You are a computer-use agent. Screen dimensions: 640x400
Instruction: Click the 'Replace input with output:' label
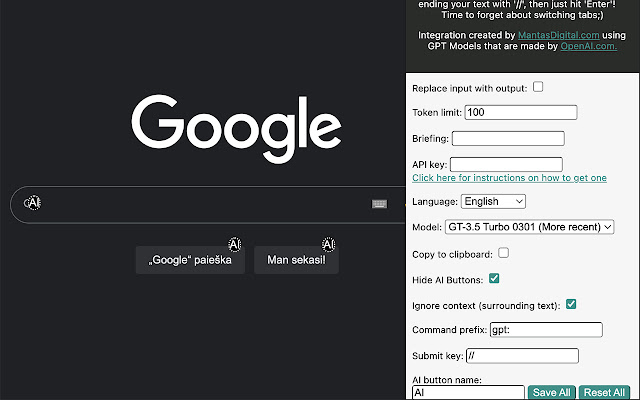(469, 89)
